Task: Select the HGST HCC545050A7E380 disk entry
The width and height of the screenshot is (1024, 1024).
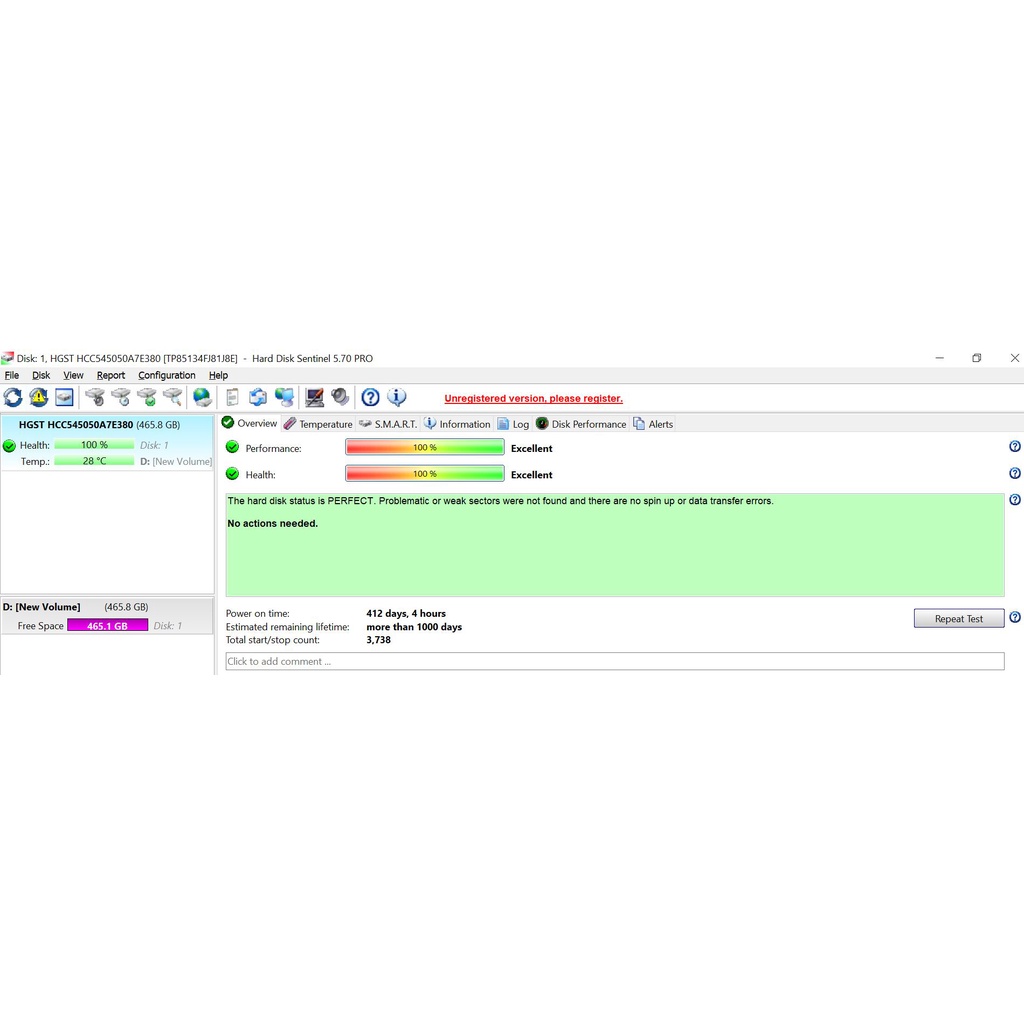Action: [76, 425]
